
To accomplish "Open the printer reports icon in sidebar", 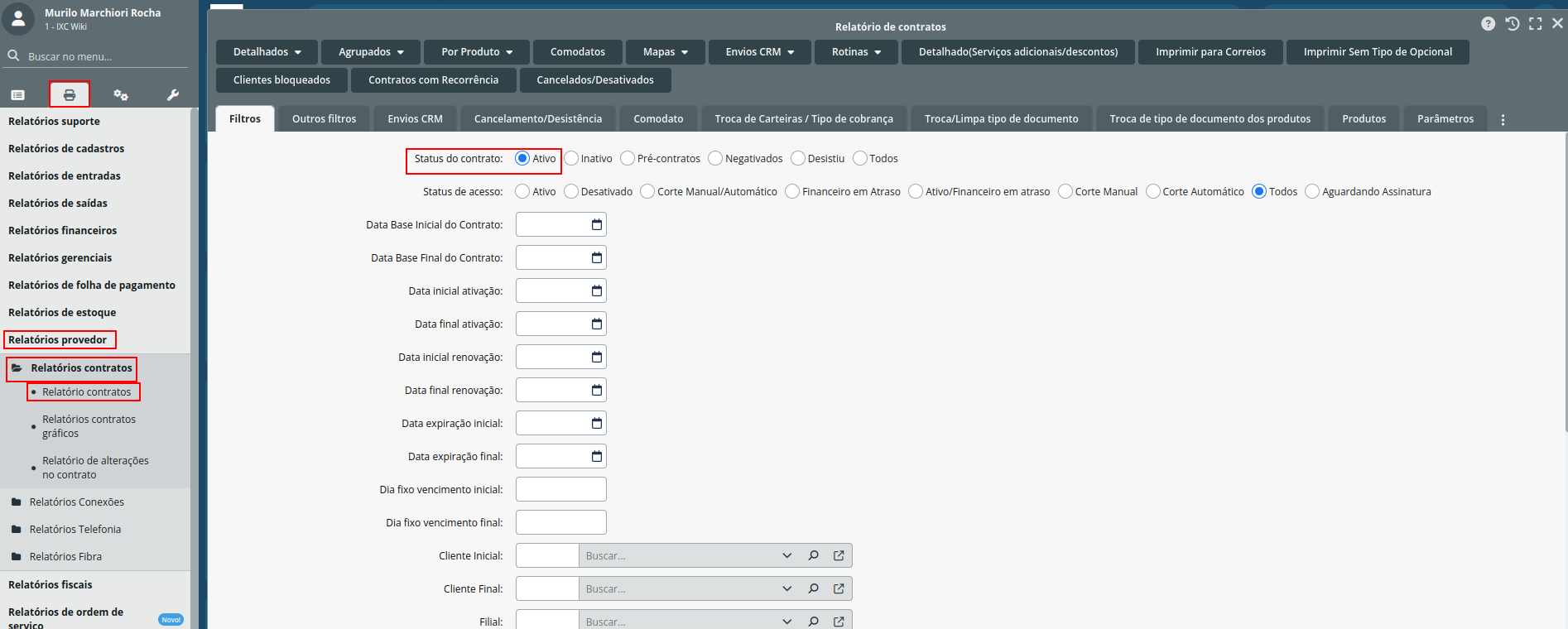I will 70,95.
